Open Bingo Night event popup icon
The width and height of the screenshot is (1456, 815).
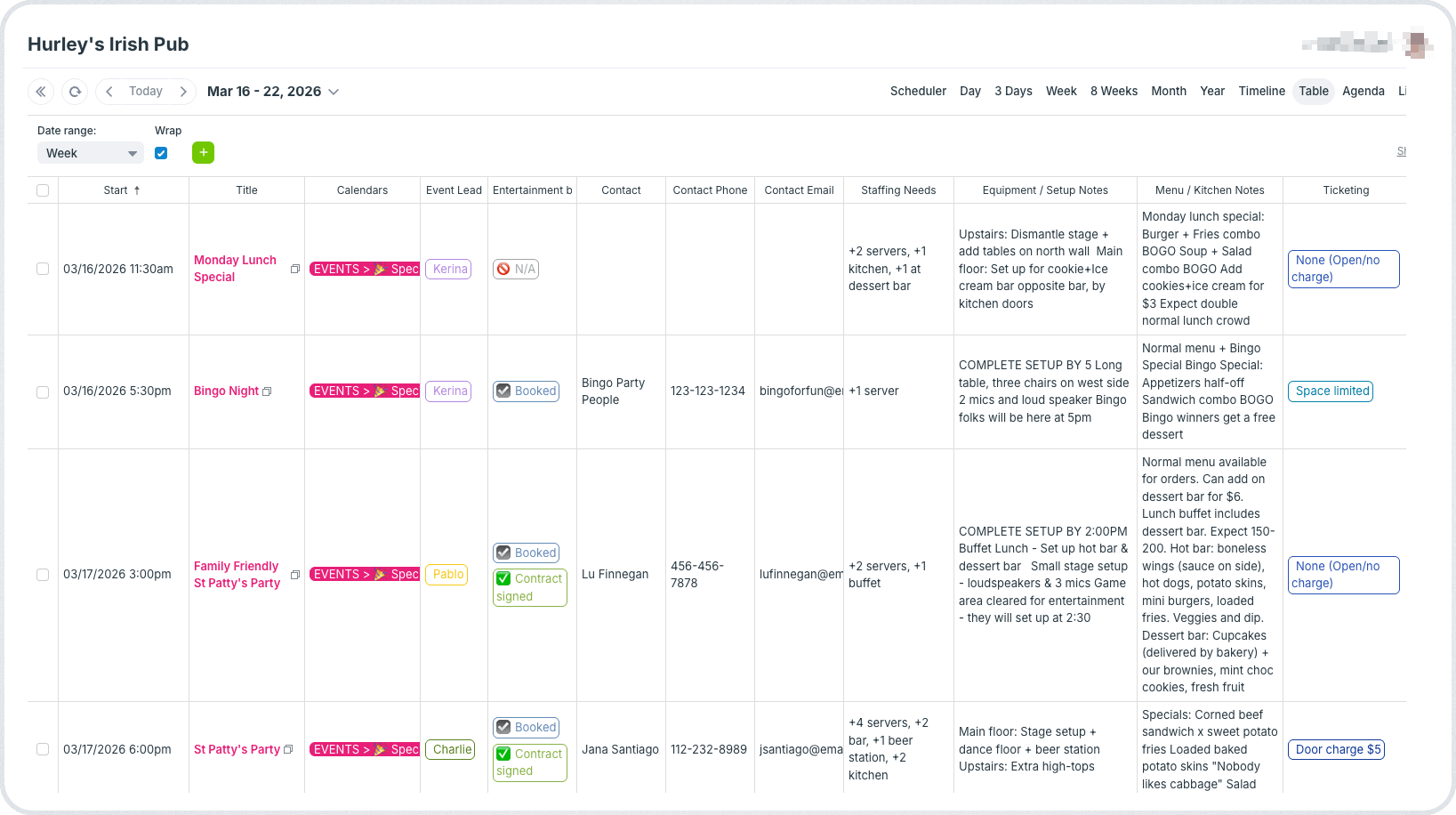click(267, 391)
